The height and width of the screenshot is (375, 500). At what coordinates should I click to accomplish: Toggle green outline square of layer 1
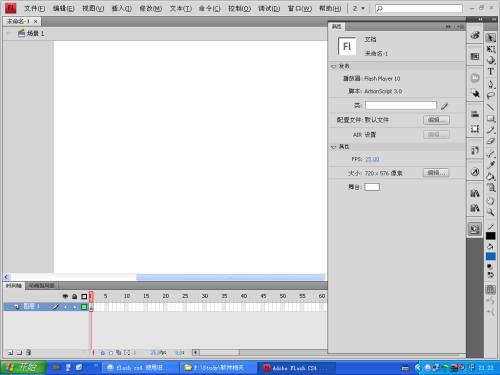tap(84, 307)
